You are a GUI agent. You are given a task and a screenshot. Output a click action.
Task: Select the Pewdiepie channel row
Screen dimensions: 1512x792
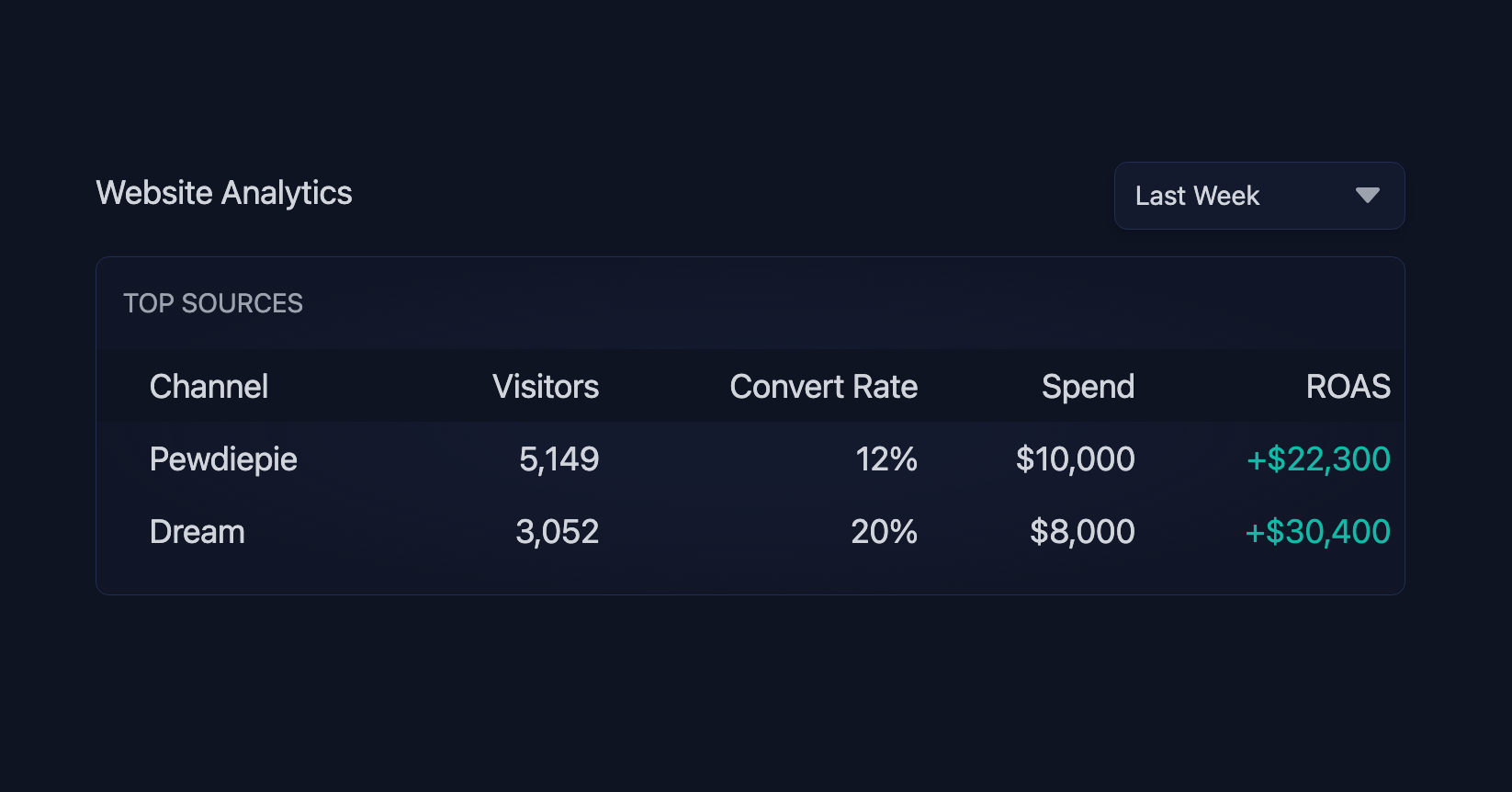750,458
